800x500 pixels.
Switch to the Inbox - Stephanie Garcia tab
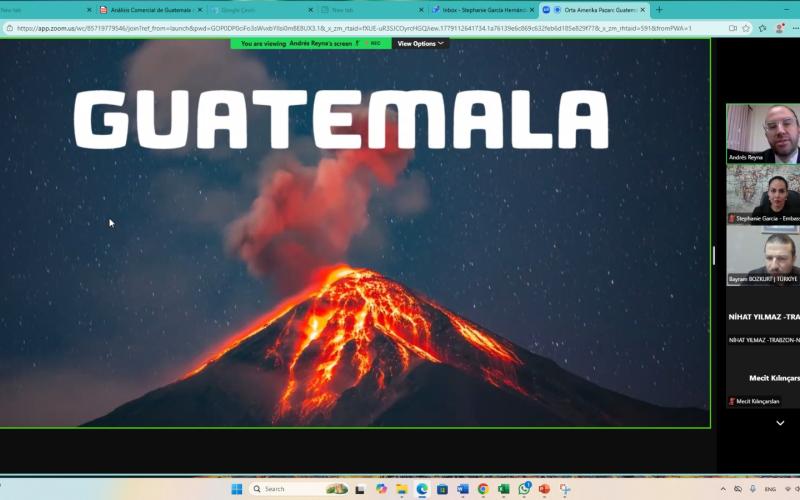484,10
